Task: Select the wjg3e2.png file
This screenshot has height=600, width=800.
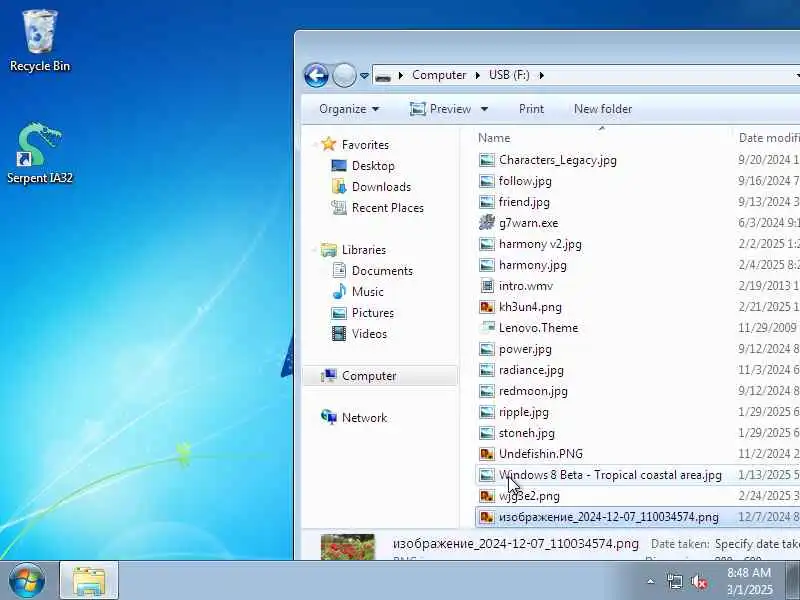Action: 529,496
